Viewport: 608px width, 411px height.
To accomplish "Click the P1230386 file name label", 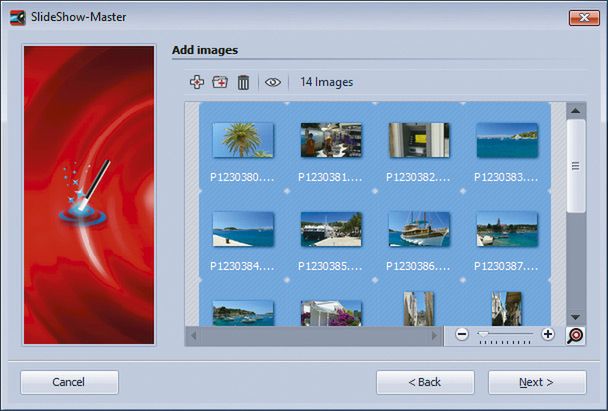I will click(x=418, y=266).
